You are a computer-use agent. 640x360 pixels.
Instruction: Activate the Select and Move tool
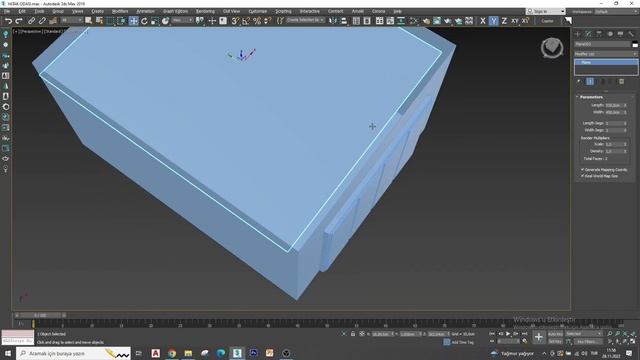[x=133, y=21]
